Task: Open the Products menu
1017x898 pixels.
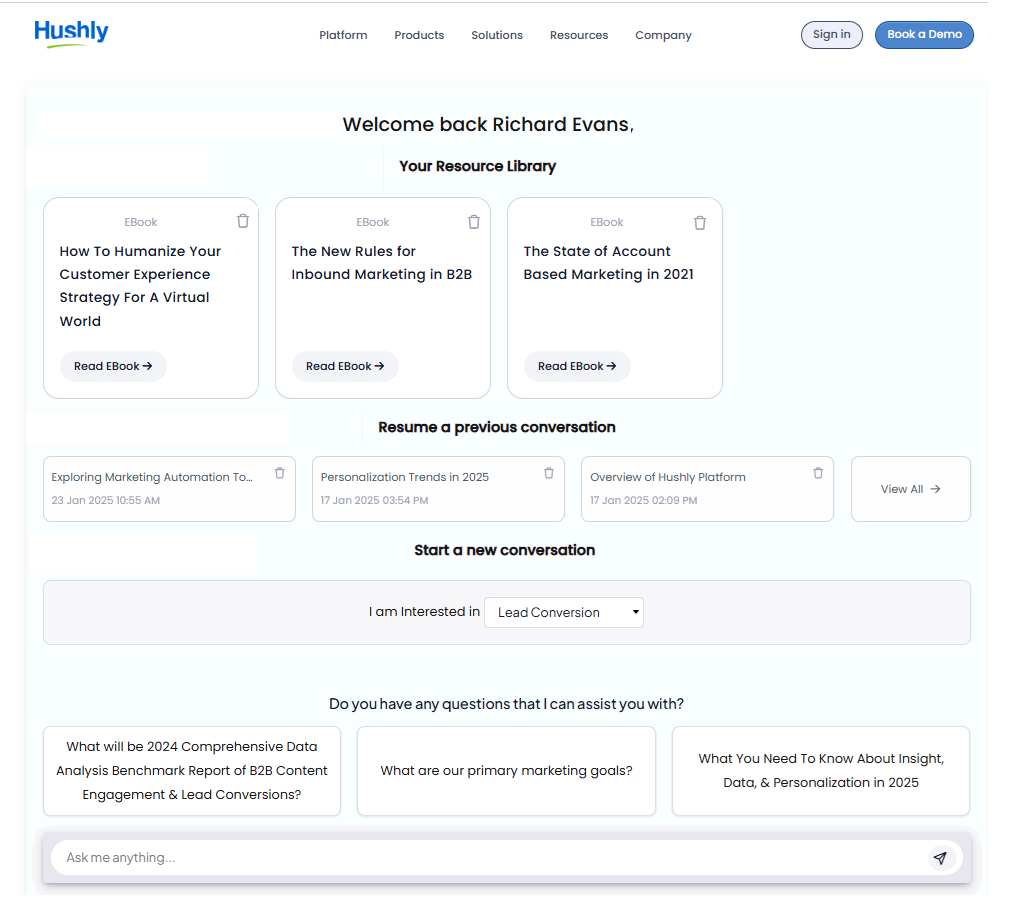Action: coord(419,35)
